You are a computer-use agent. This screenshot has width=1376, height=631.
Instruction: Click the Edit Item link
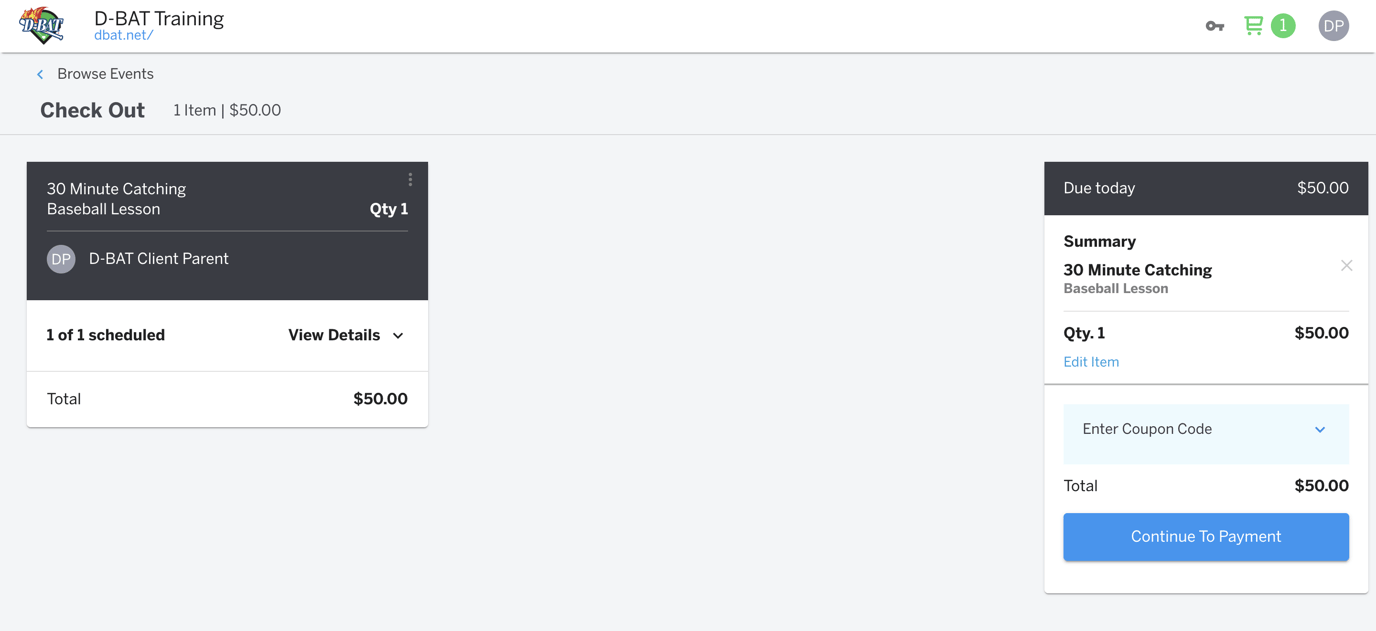click(x=1091, y=362)
